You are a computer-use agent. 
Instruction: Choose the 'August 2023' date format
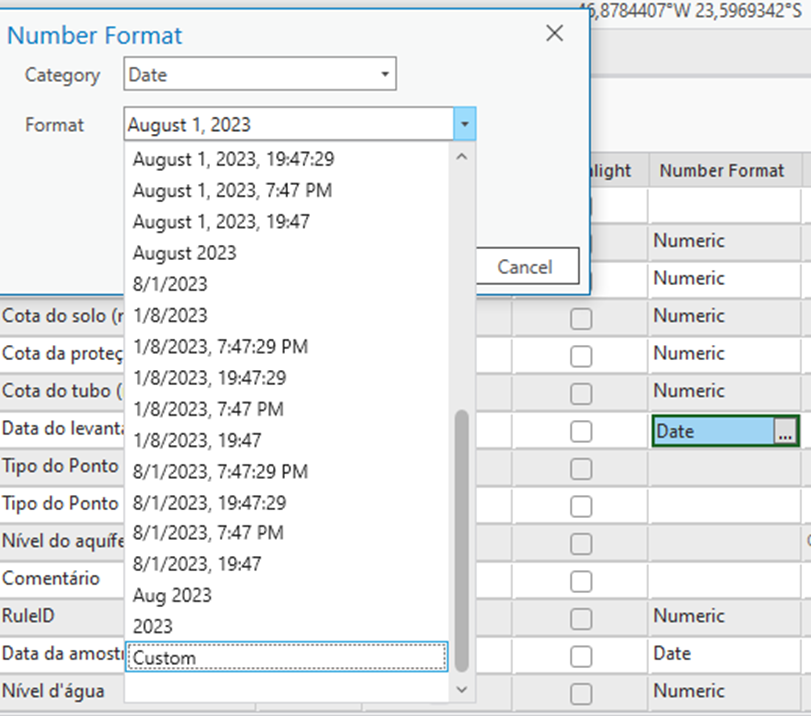(185, 253)
